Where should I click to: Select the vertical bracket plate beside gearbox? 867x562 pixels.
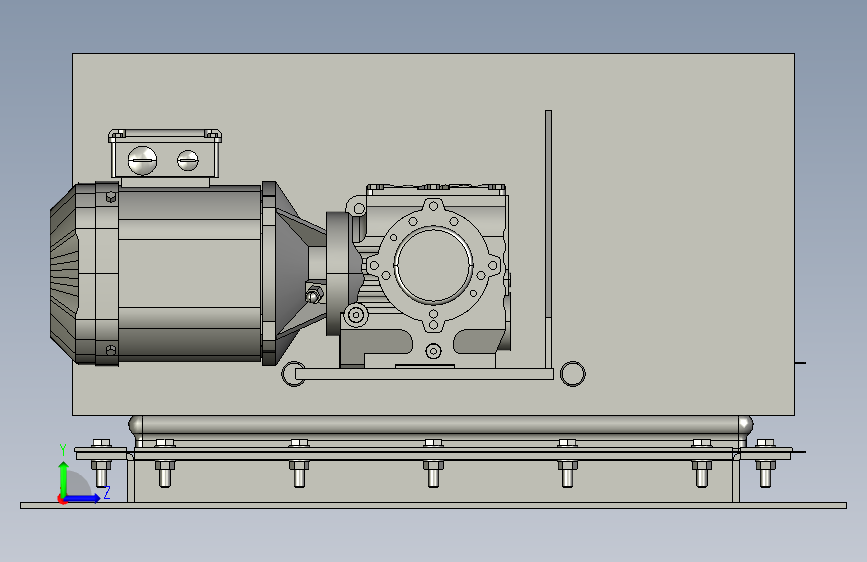point(549,239)
